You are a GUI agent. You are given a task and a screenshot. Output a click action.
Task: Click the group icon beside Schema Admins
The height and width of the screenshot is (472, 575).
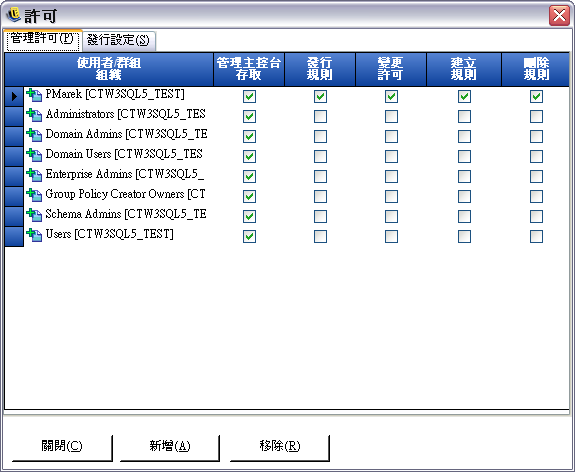point(34,215)
